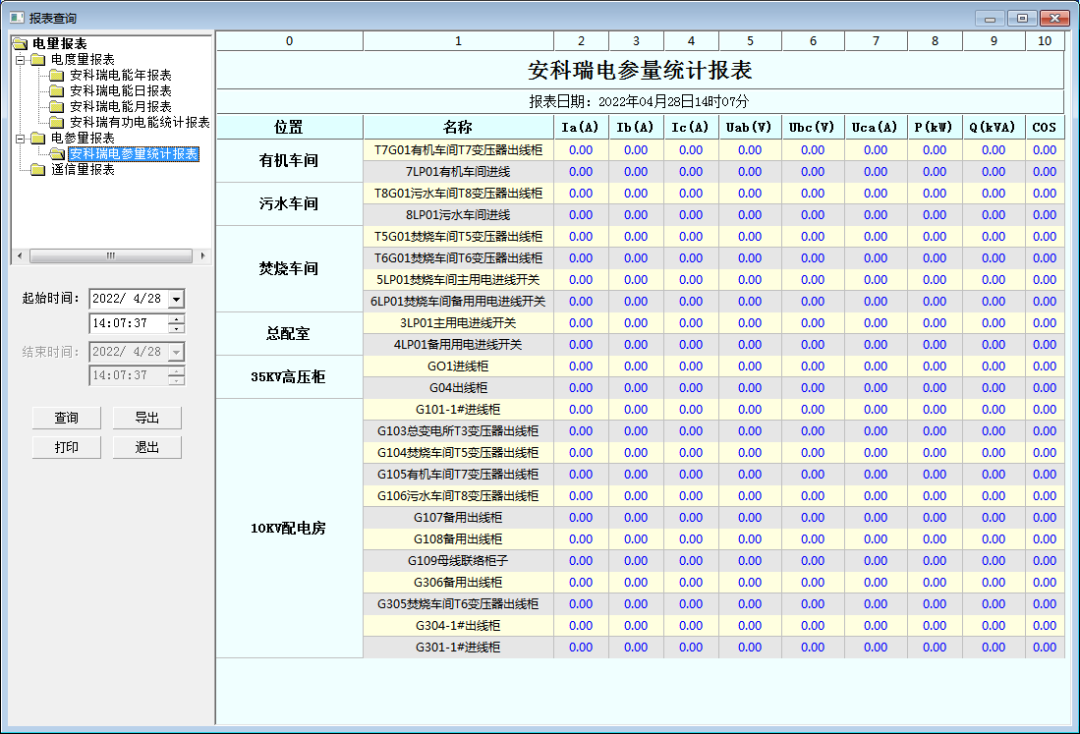The width and height of the screenshot is (1080, 734).
Task: Click folder icon of 安科瑞电能日报表
Action: pyautogui.click(x=57, y=91)
